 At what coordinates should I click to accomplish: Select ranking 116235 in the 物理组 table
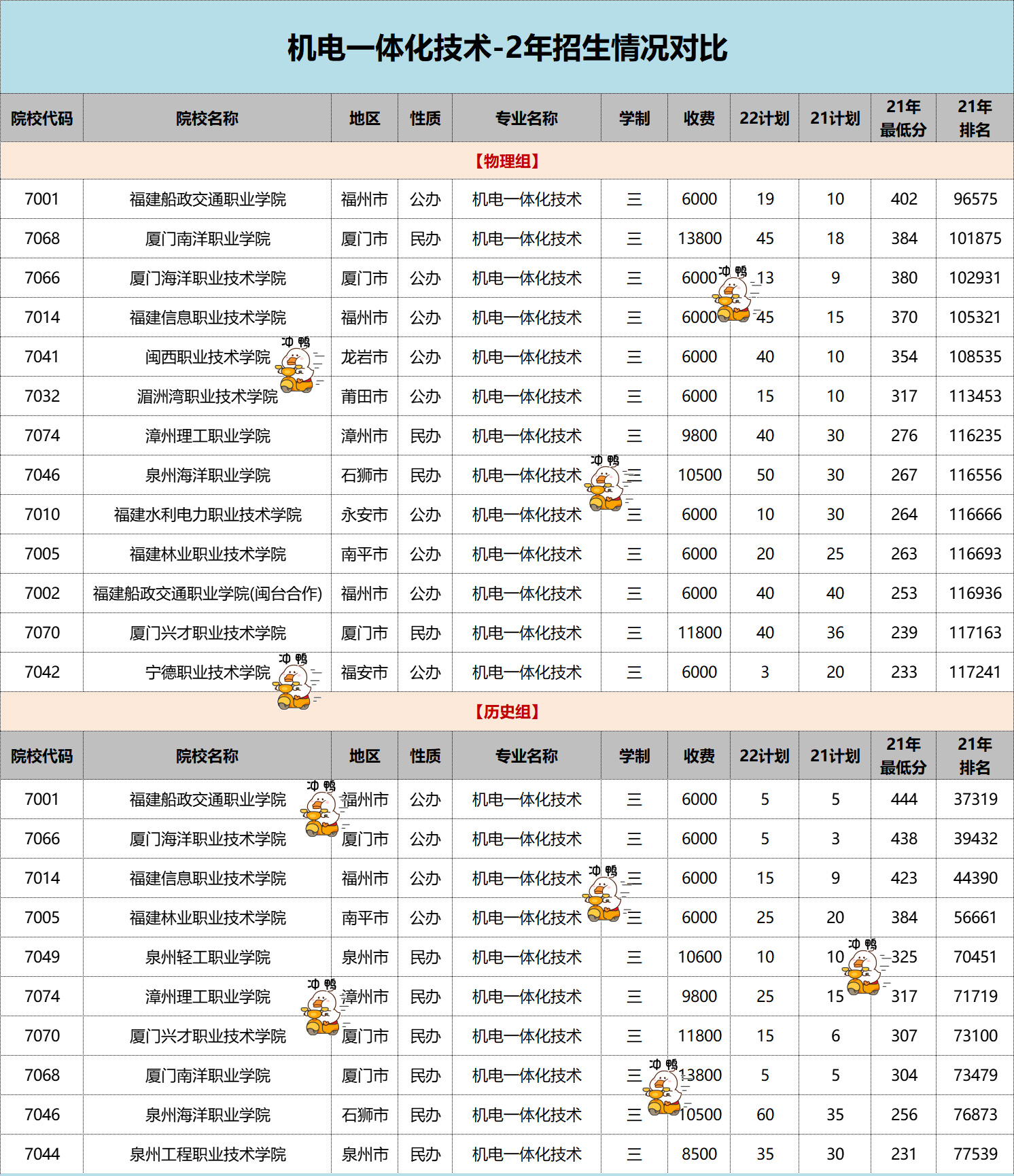975,436
